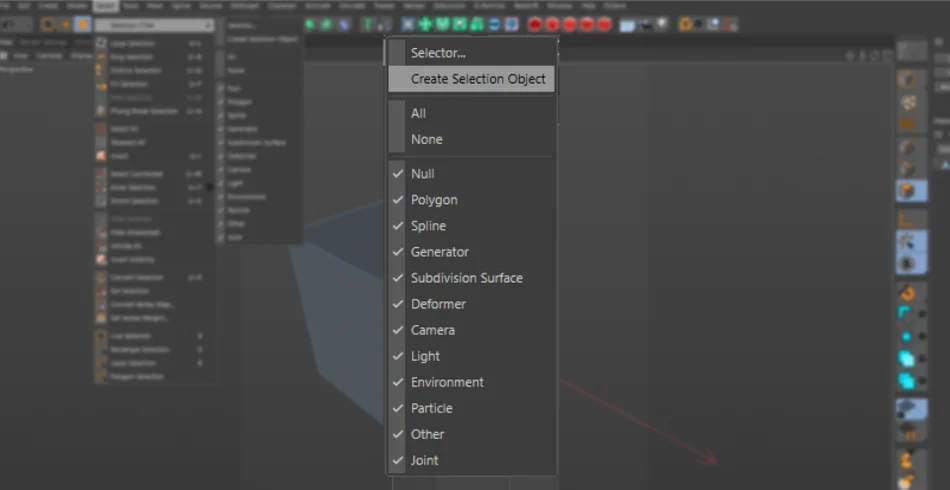Uncheck Environment in the magnified filter list
This screenshot has width=950, height=490.
[470, 382]
